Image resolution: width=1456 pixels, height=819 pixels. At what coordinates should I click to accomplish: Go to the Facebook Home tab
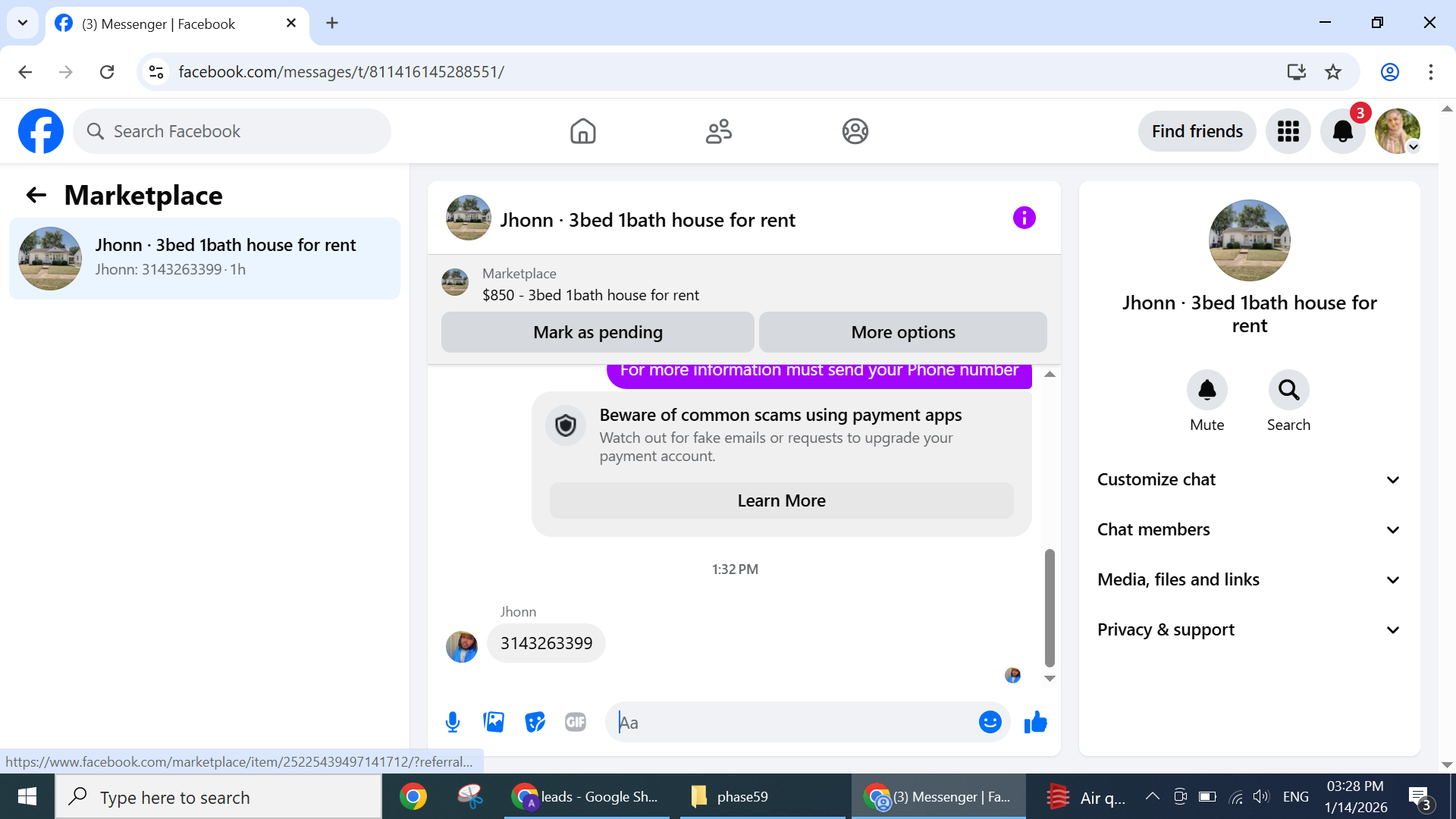582,131
